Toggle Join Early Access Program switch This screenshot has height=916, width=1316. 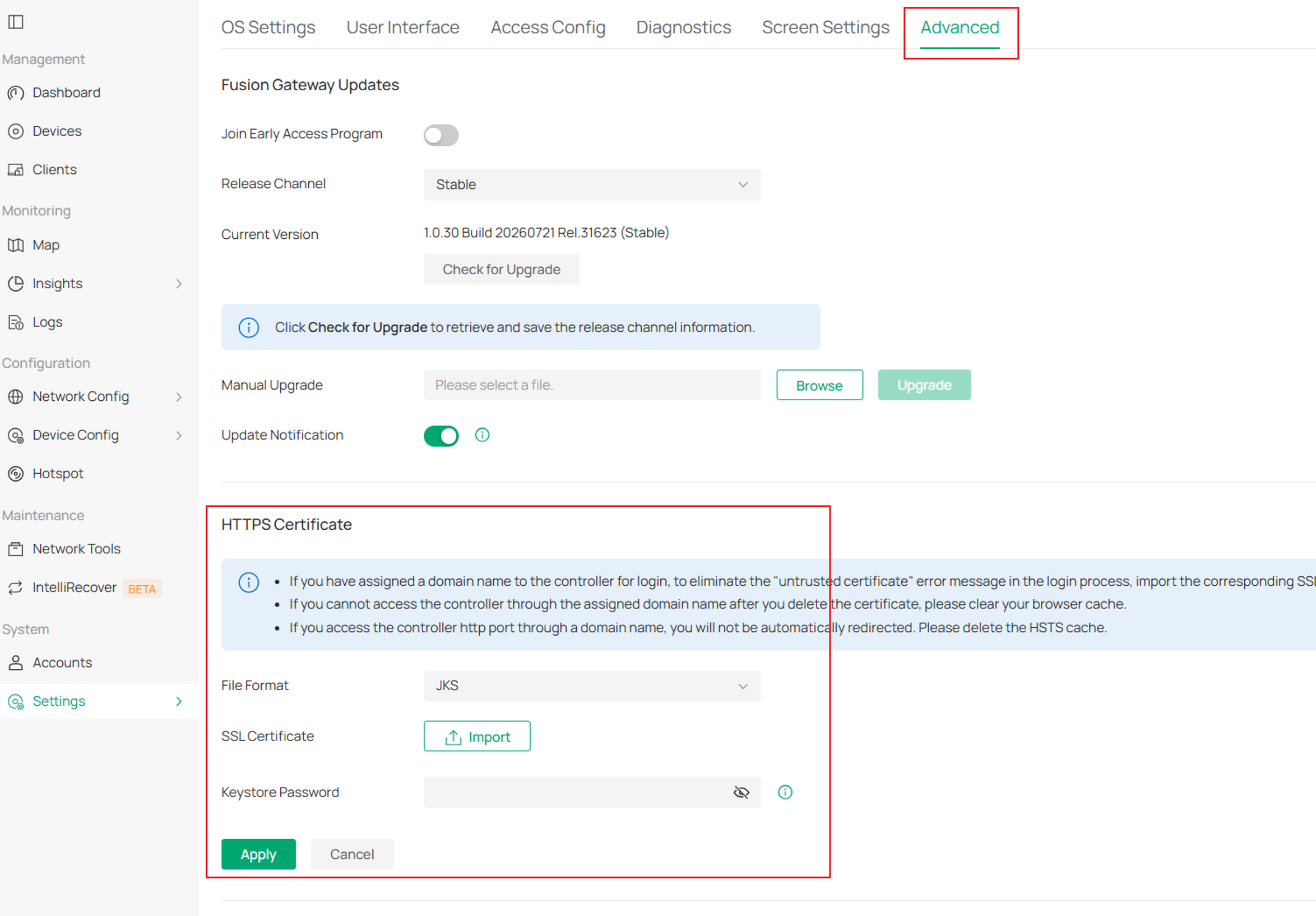pos(441,136)
